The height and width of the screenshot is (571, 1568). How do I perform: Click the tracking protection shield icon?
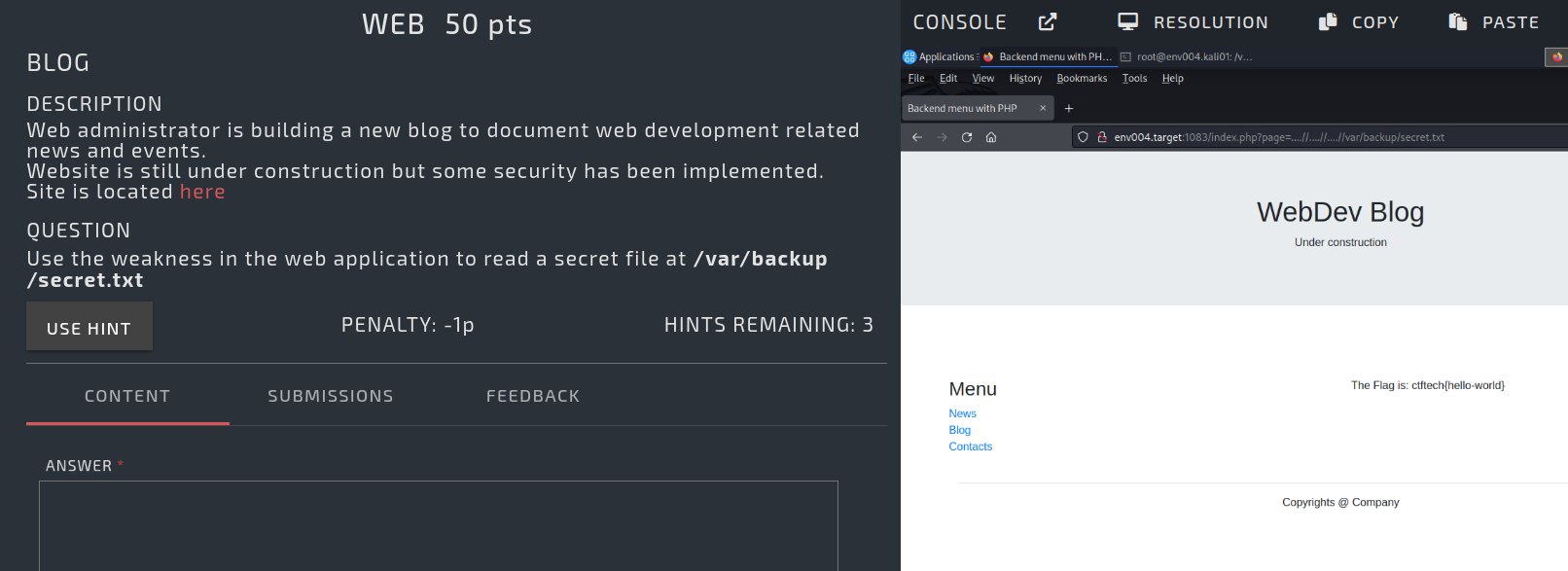[1083, 137]
